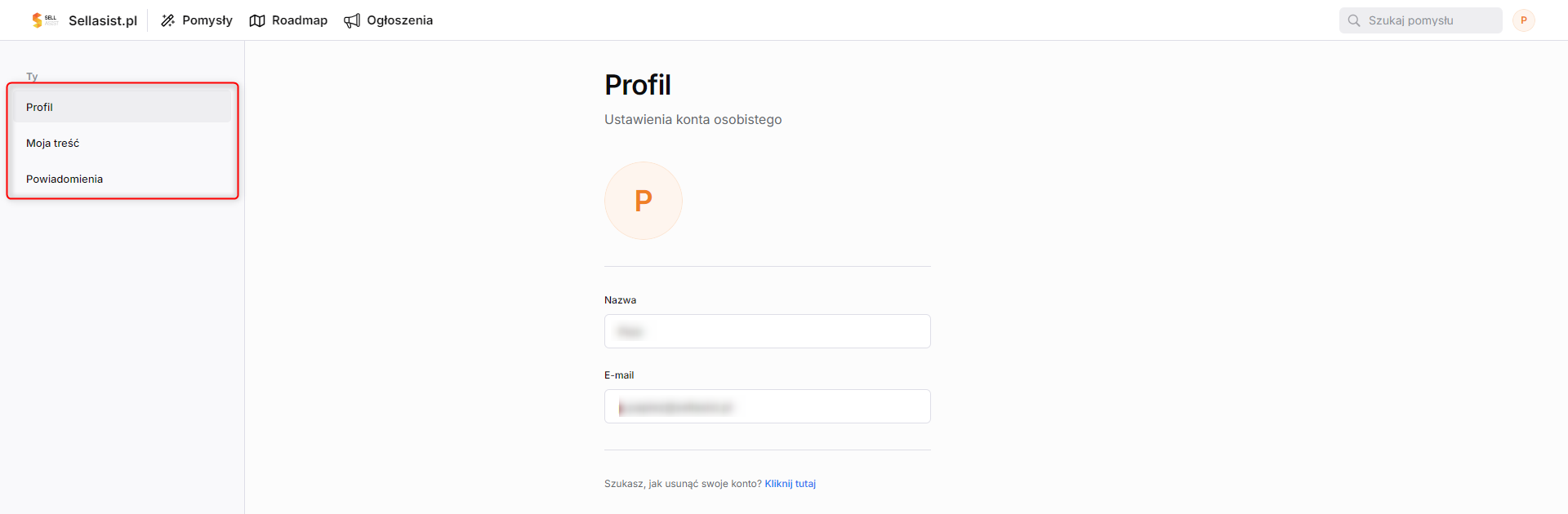Click the Sellasist.pl site name
This screenshot has width=1568, height=514.
pyautogui.click(x=103, y=20)
